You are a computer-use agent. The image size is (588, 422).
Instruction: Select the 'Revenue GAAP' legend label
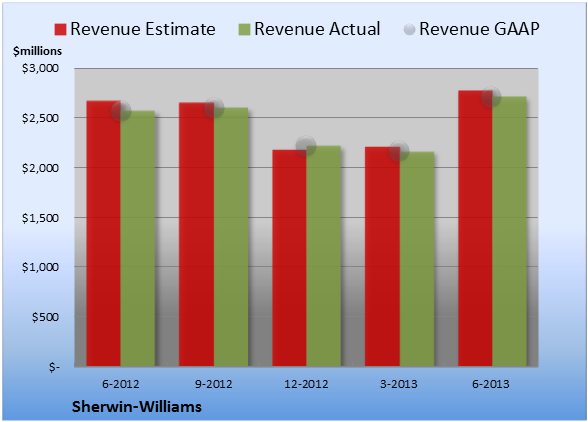click(x=479, y=29)
